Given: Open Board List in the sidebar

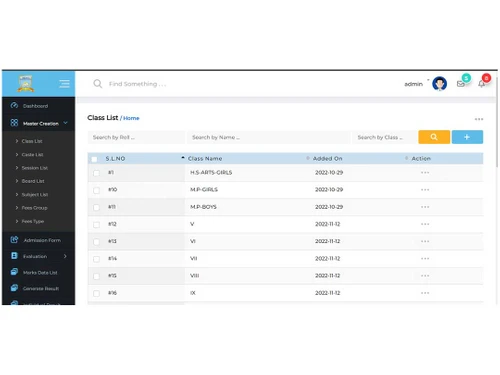Looking at the screenshot, I should click(x=33, y=181).
